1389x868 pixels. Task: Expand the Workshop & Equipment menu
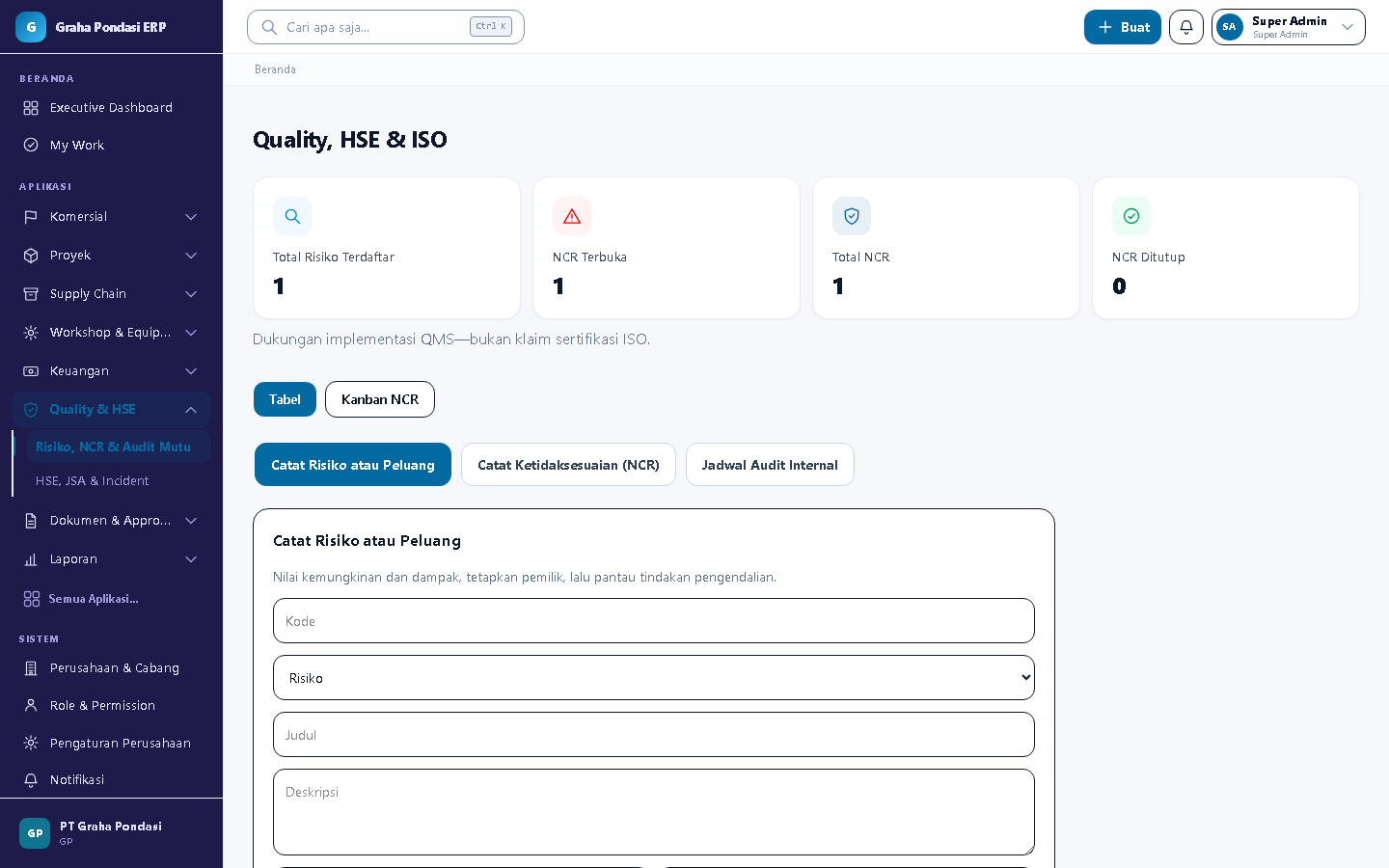coord(112,333)
